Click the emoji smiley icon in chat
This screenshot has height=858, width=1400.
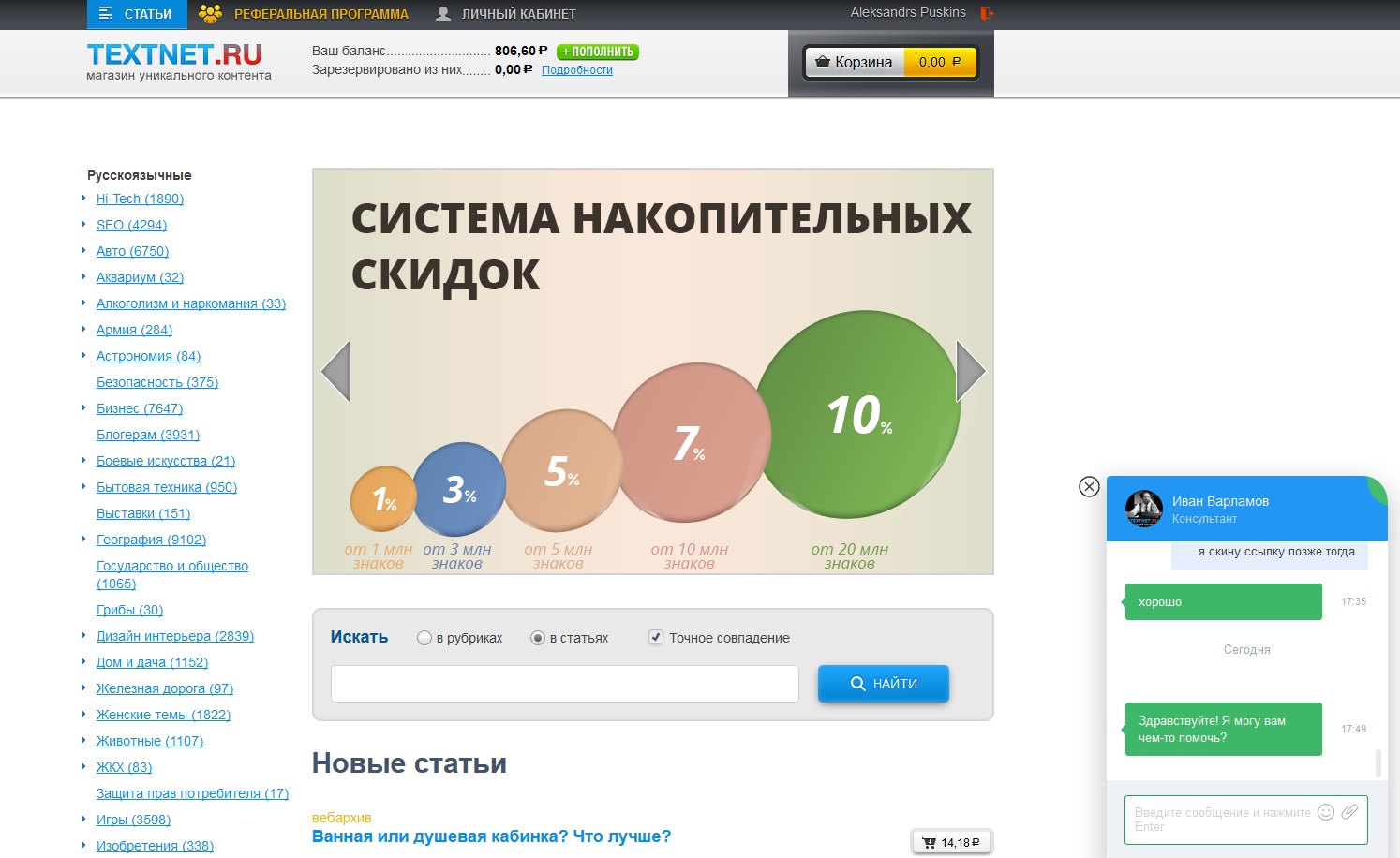[x=1325, y=812]
